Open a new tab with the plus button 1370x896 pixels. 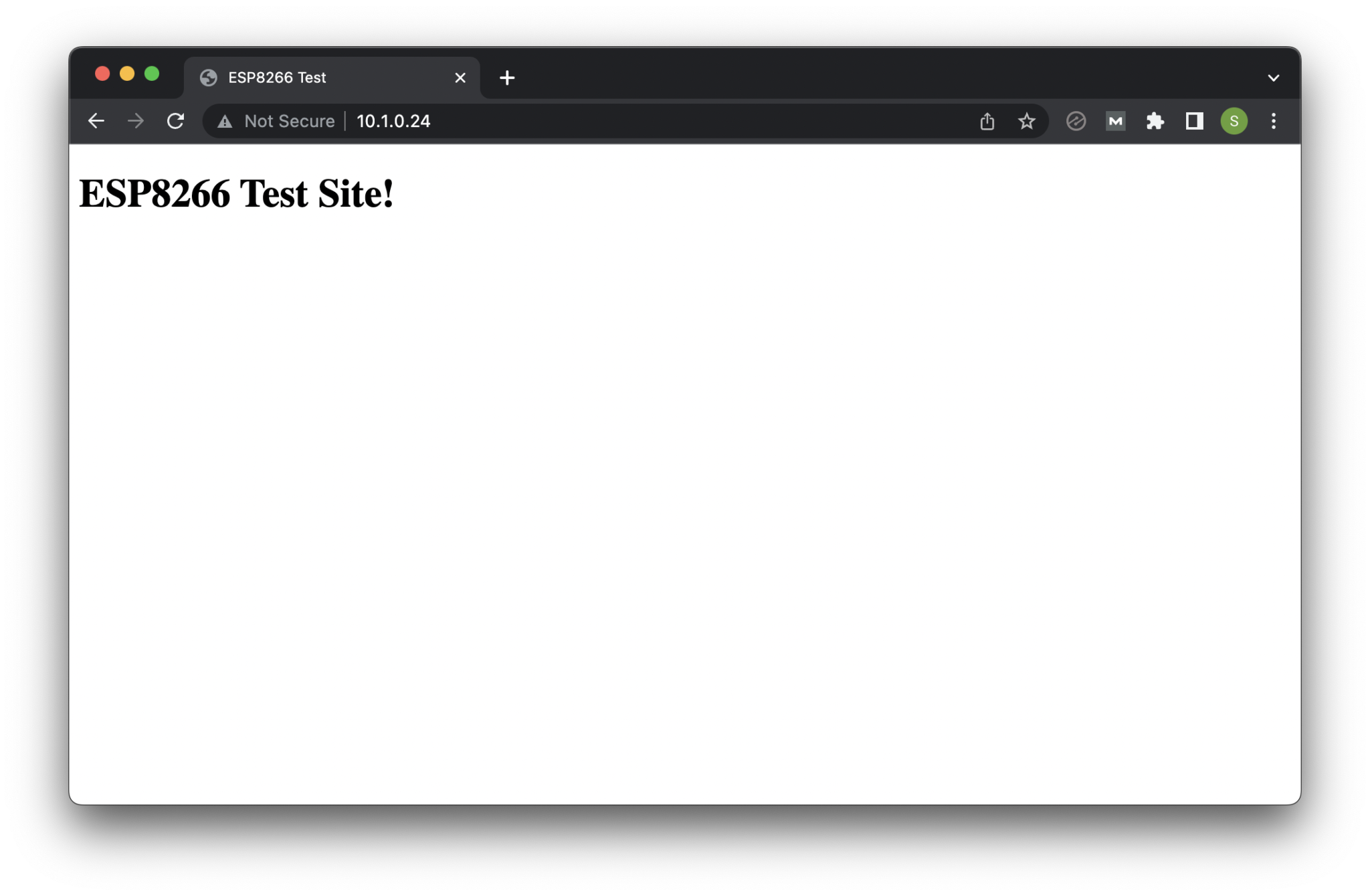point(506,78)
